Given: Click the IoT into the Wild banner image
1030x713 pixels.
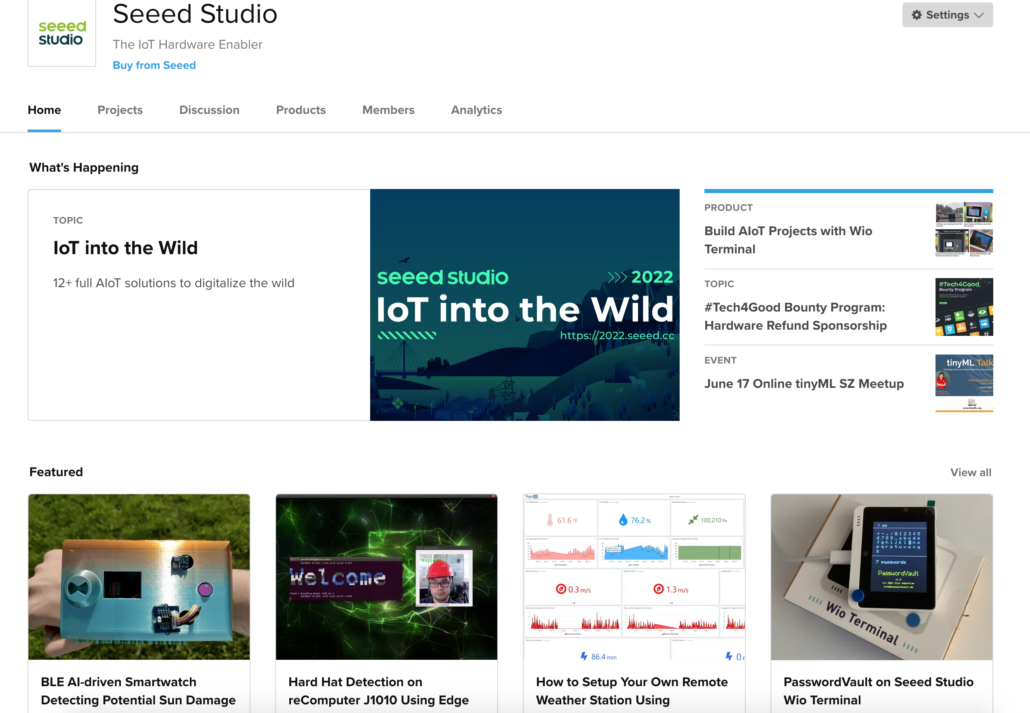Looking at the screenshot, I should click(524, 305).
